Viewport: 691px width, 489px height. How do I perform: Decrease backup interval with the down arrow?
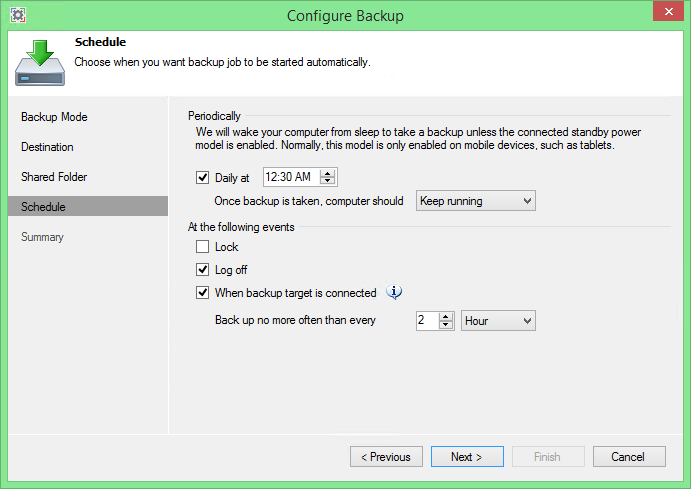446,325
